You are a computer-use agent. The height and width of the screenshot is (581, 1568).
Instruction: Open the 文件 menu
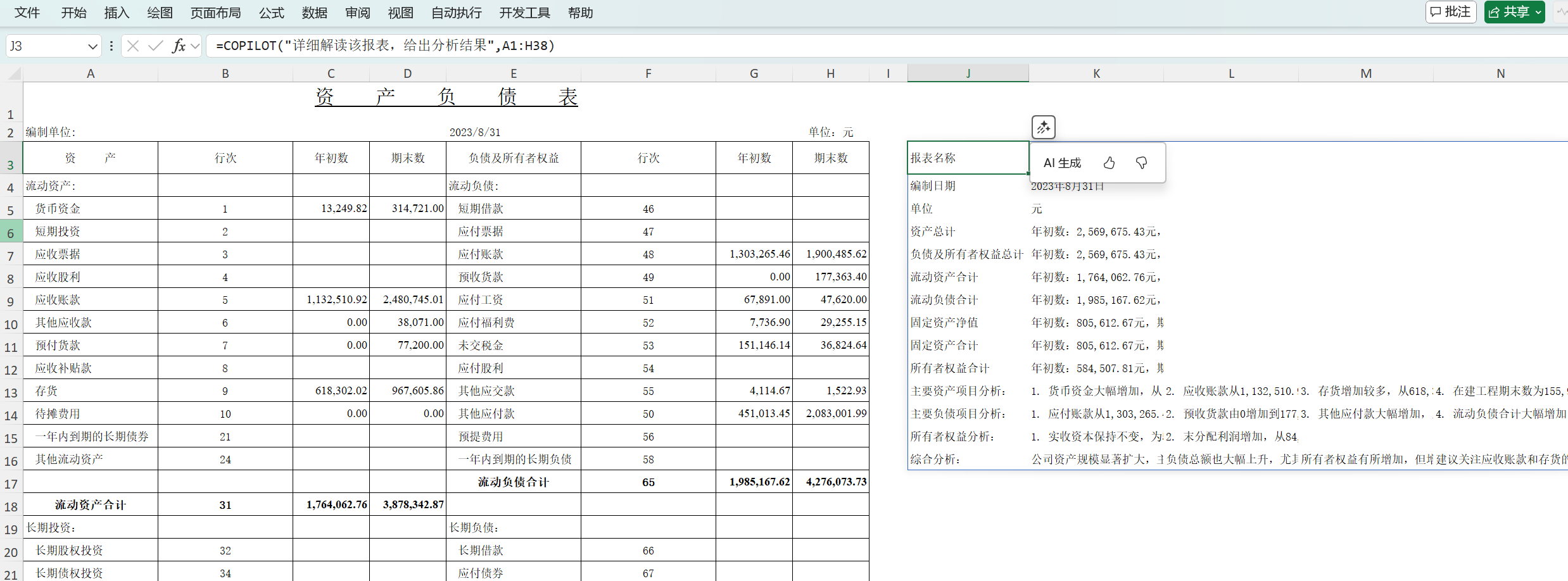coord(27,13)
